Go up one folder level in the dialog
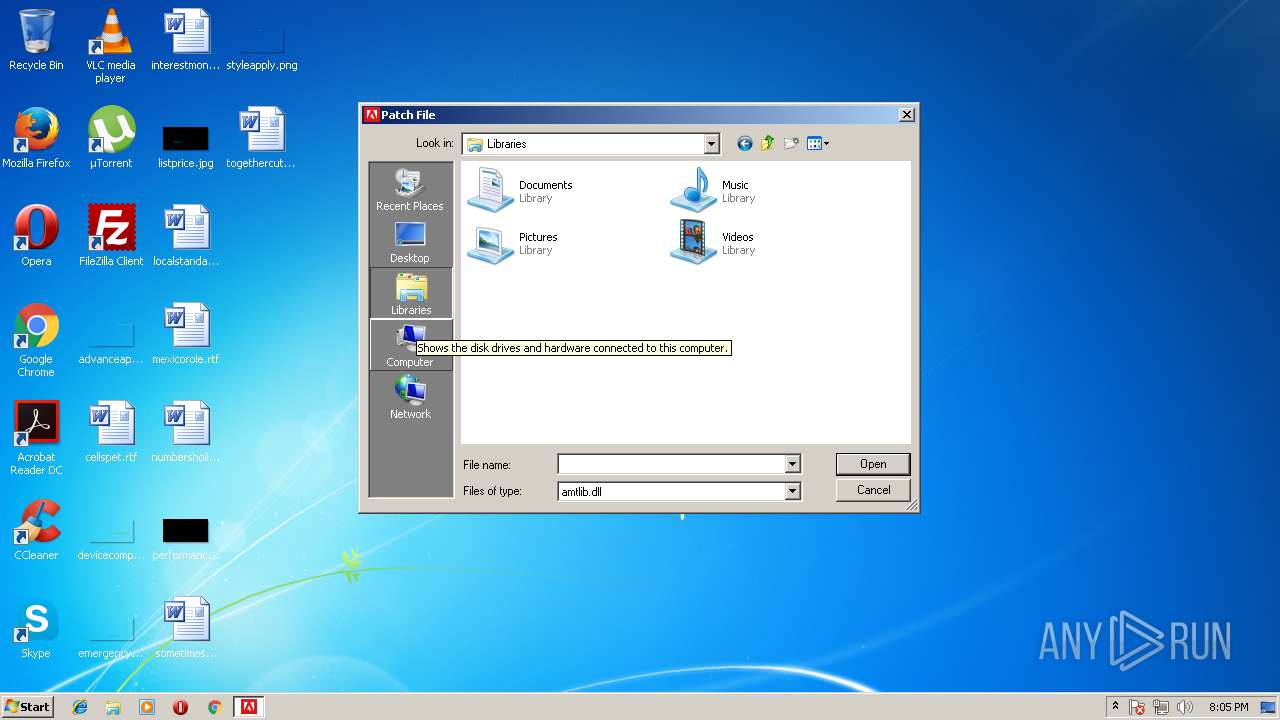1280x720 pixels. [x=768, y=144]
